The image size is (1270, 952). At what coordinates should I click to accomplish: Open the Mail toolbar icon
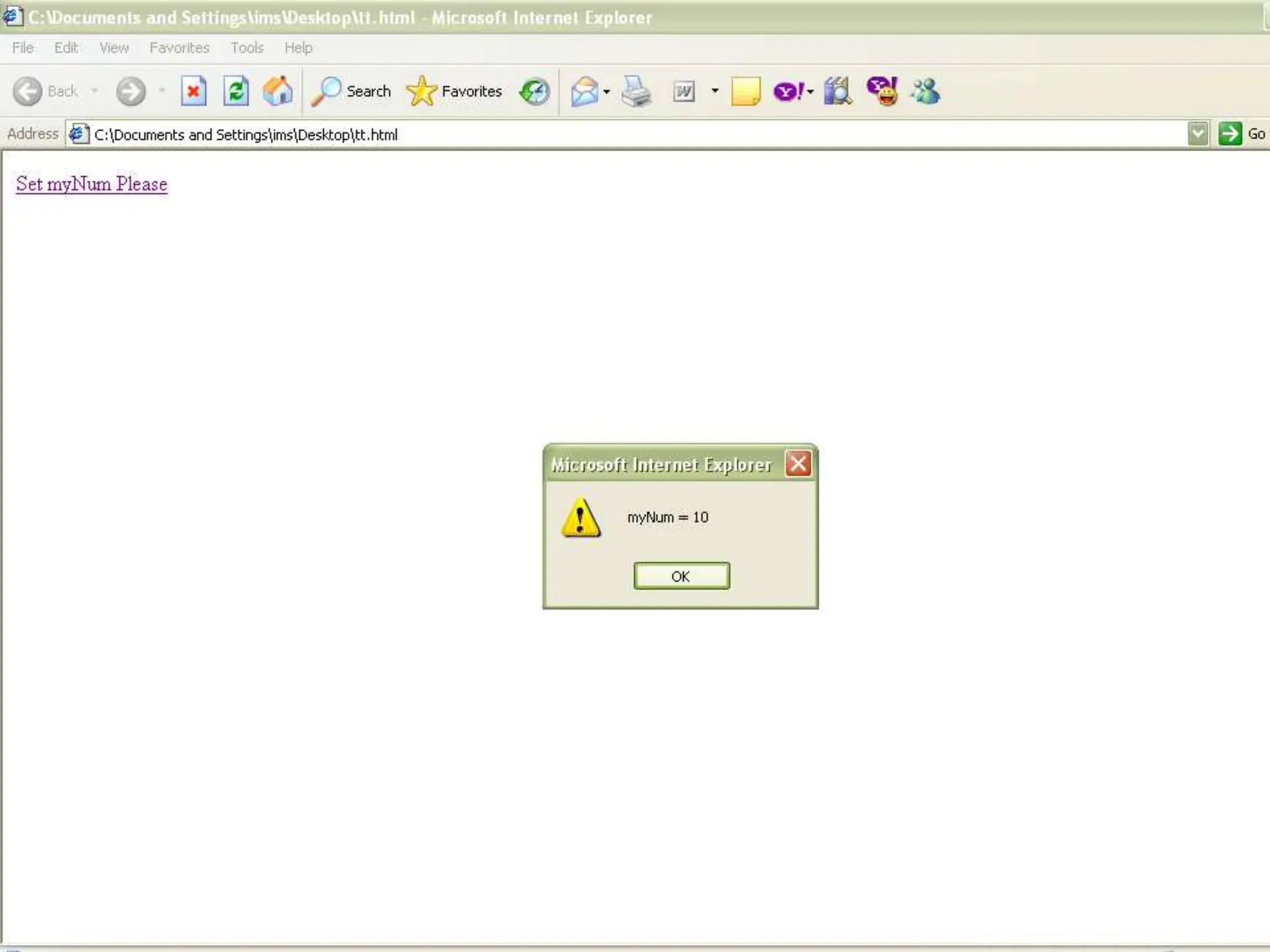pos(584,92)
